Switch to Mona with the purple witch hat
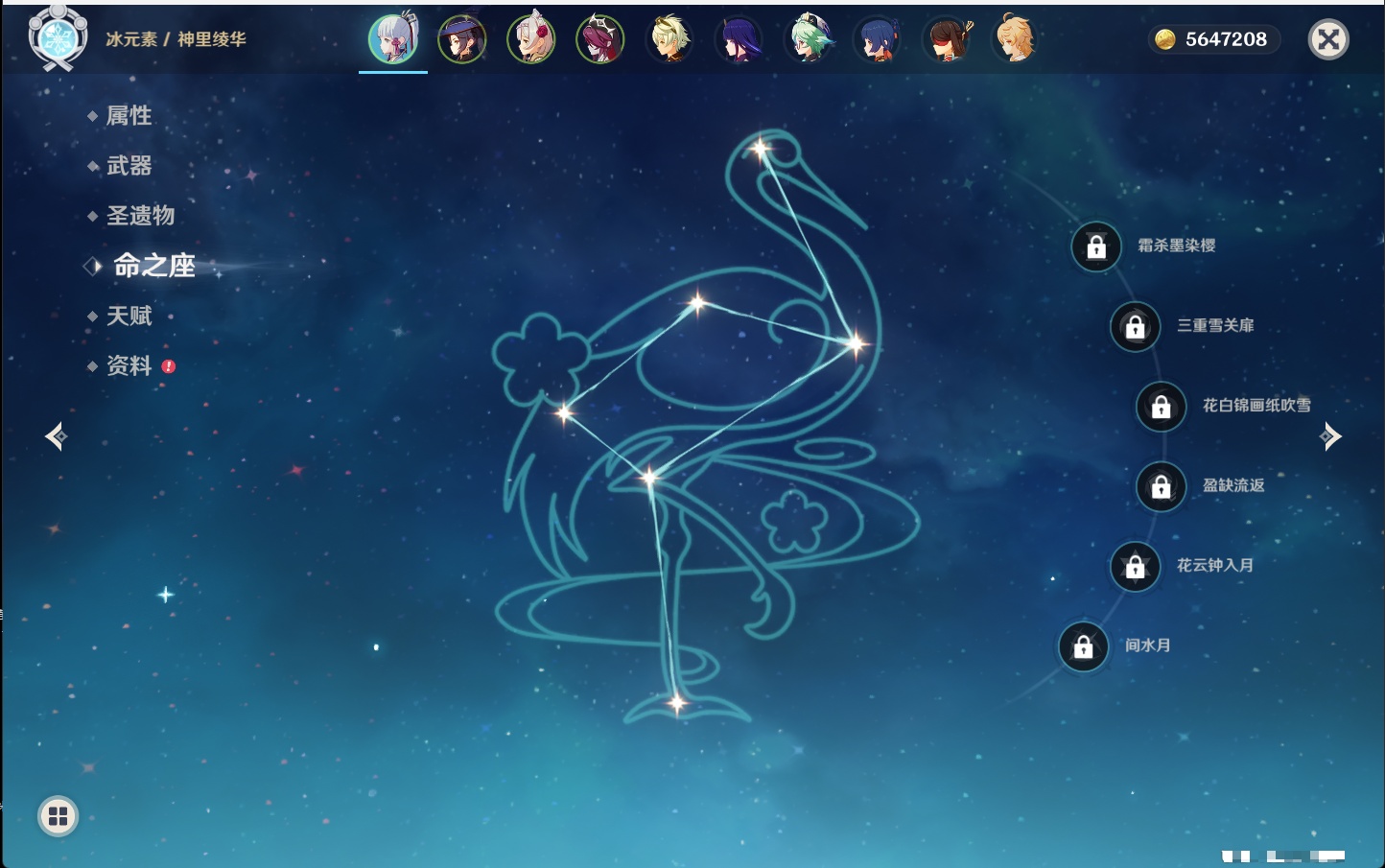The width and height of the screenshot is (1385, 868). click(x=462, y=39)
